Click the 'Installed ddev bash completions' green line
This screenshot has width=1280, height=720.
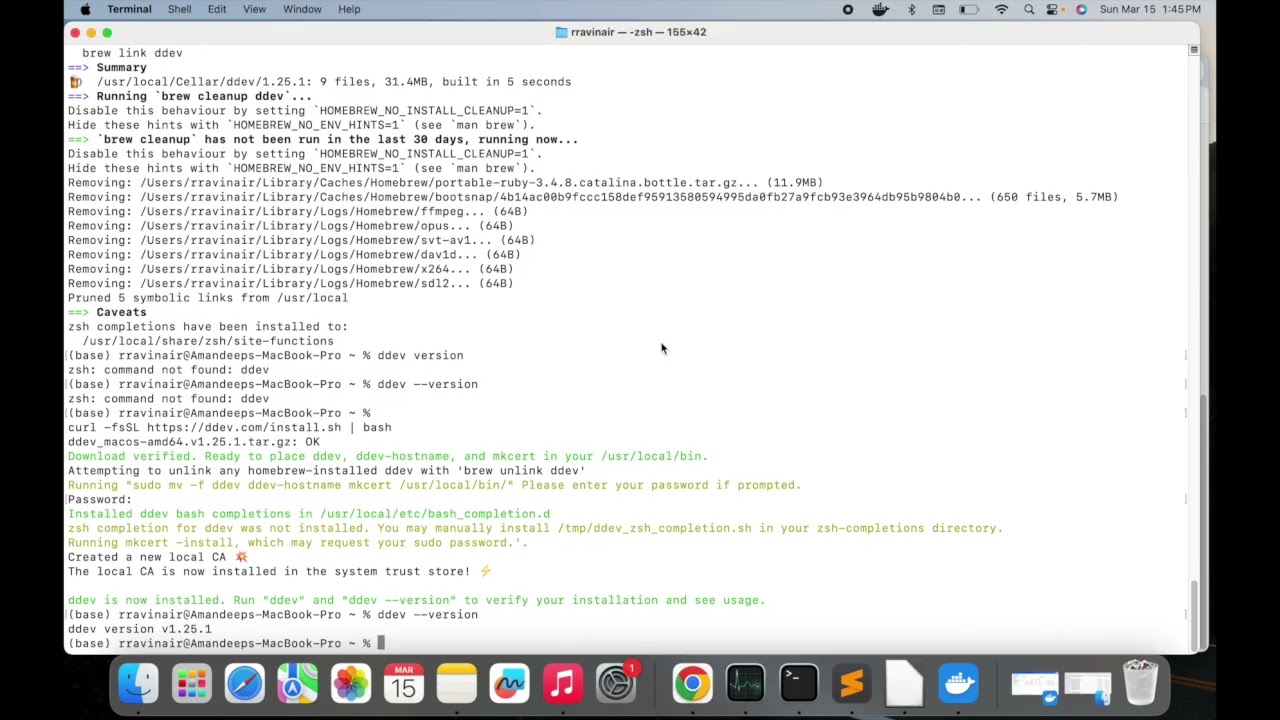pyautogui.click(x=309, y=514)
